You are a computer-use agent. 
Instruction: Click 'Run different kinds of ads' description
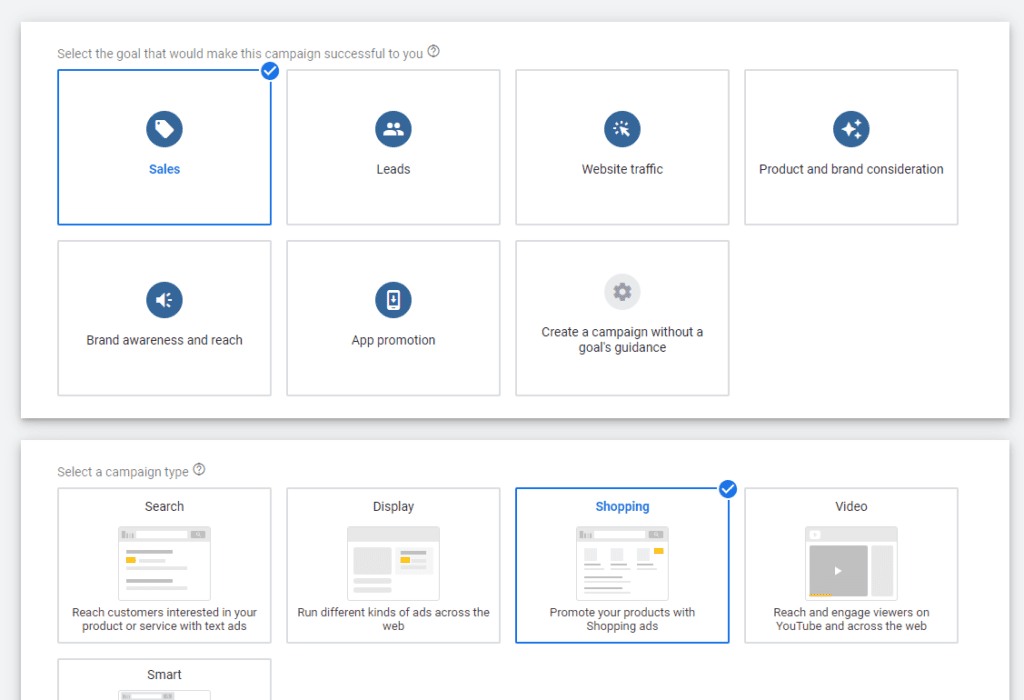click(393, 619)
